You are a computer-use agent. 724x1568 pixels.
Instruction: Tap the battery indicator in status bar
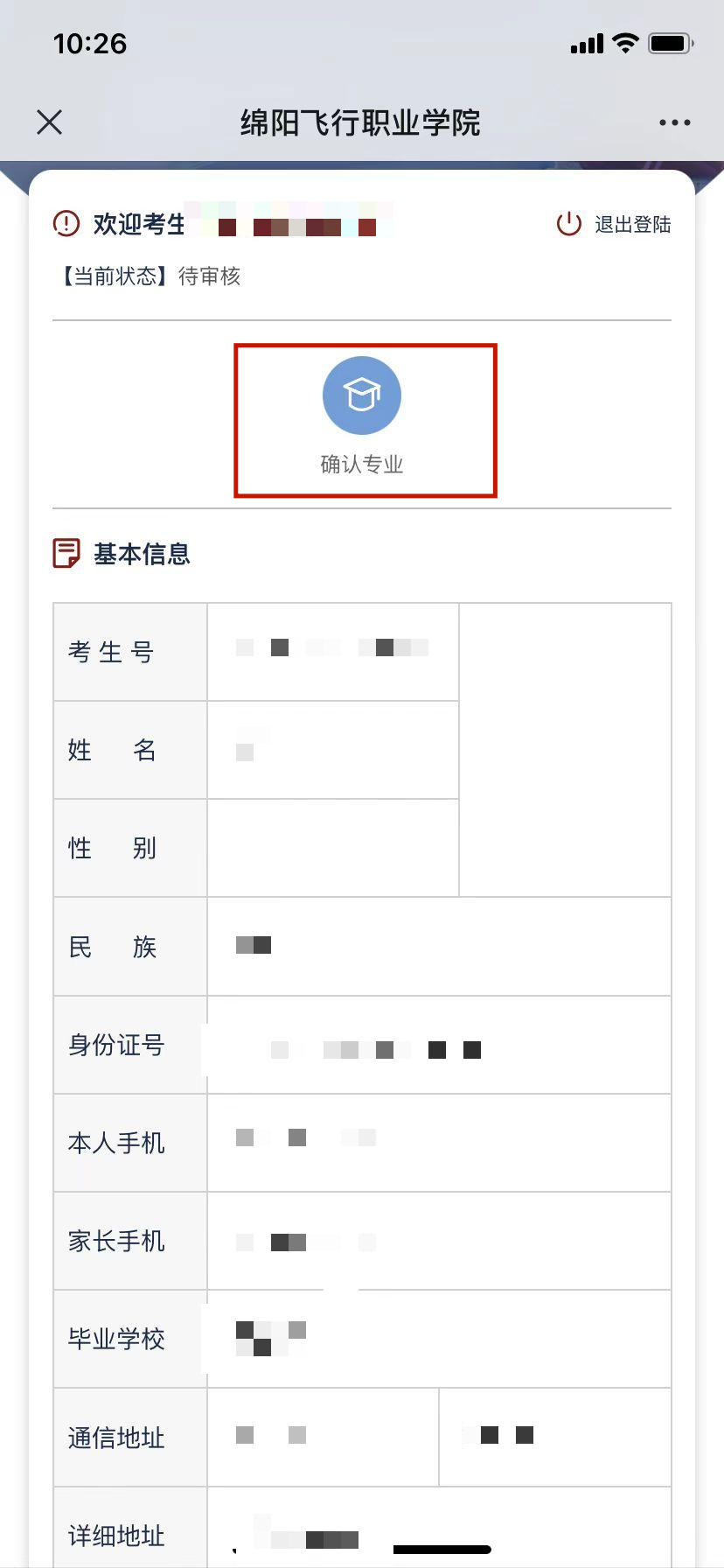pos(671,43)
